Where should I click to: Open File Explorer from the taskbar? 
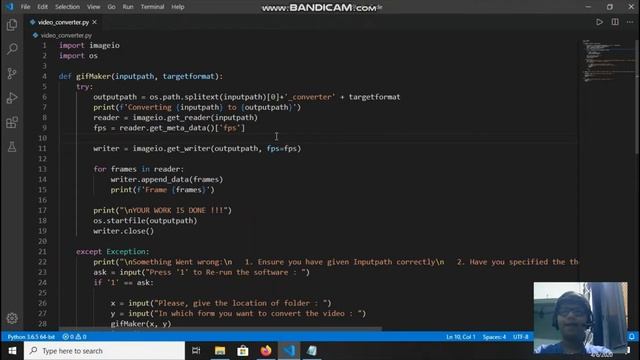click(220, 351)
